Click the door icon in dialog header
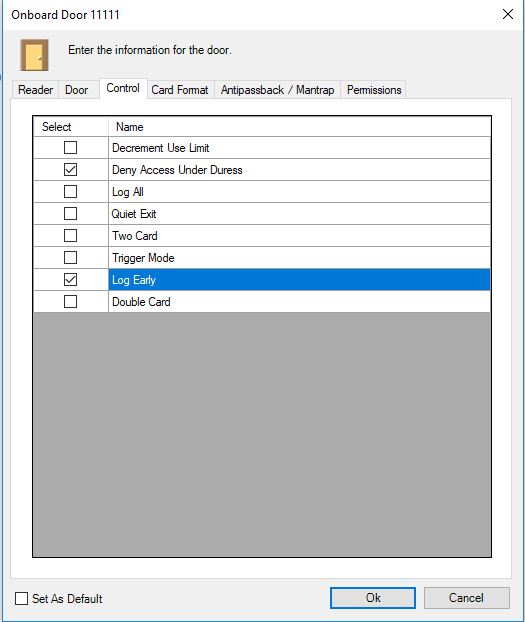Screen dimensions: 525x622 click(x=35, y=55)
